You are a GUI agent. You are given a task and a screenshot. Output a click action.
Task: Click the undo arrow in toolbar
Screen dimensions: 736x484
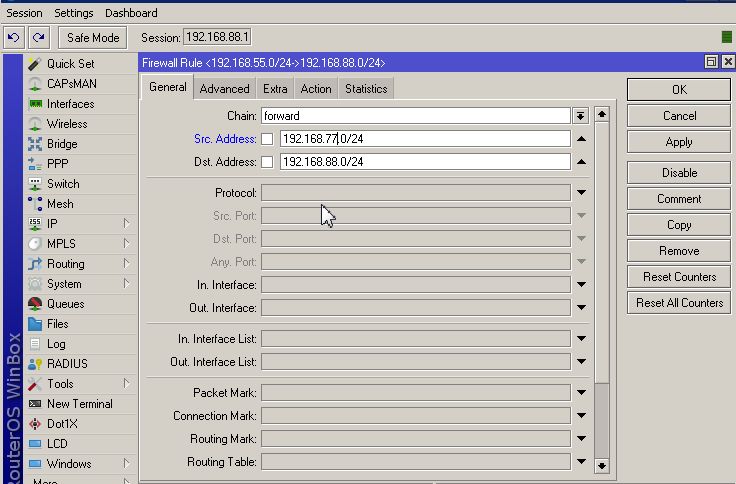[x=13, y=38]
